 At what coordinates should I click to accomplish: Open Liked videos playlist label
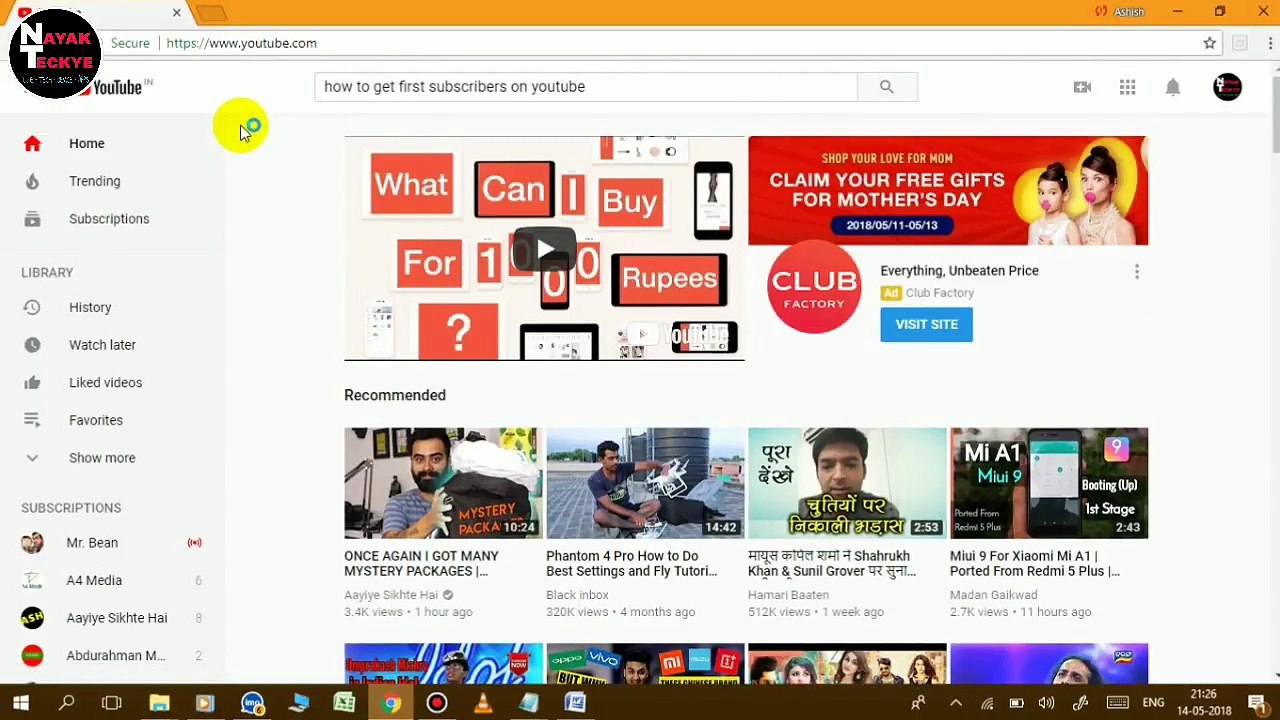pos(105,382)
